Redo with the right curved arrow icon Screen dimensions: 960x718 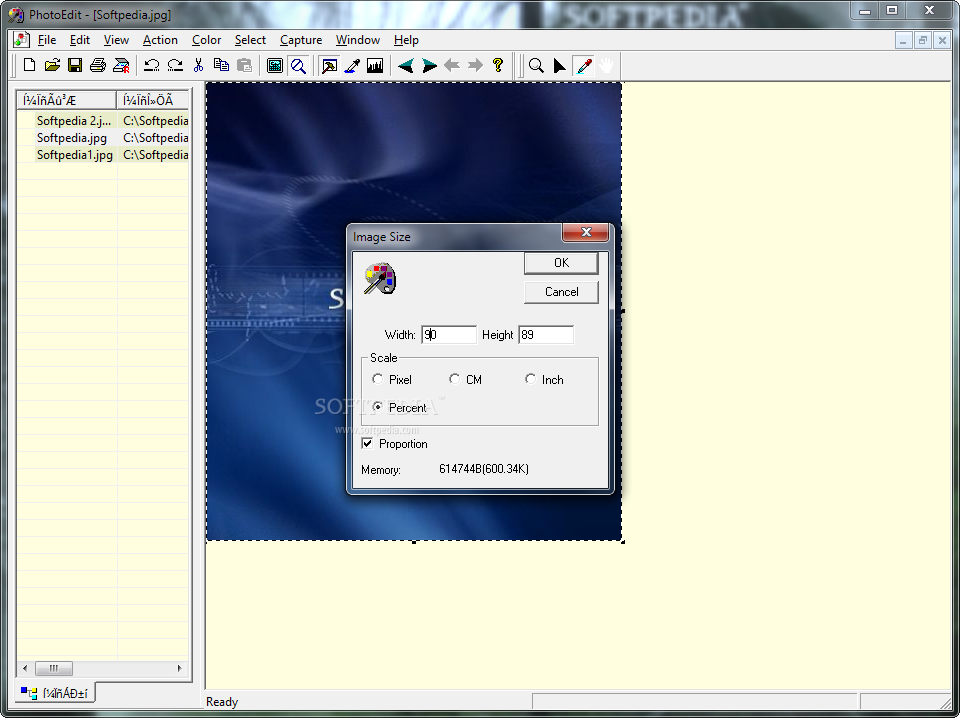click(x=175, y=65)
